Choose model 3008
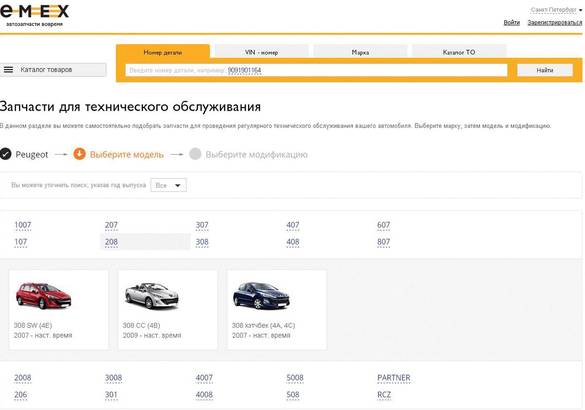The width and height of the screenshot is (585, 410). pos(113,378)
